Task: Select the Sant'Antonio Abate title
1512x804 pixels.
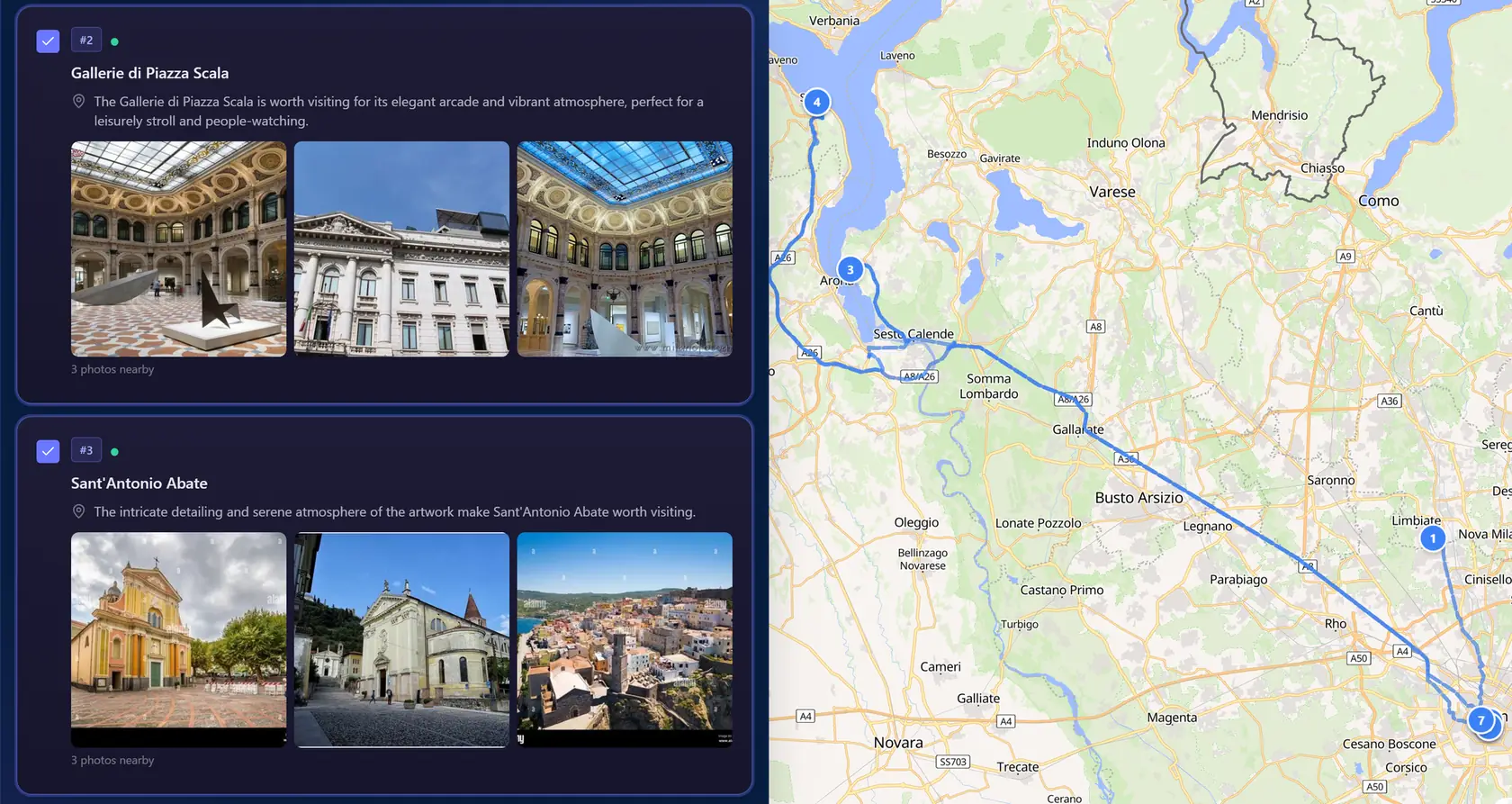Action: coord(139,483)
